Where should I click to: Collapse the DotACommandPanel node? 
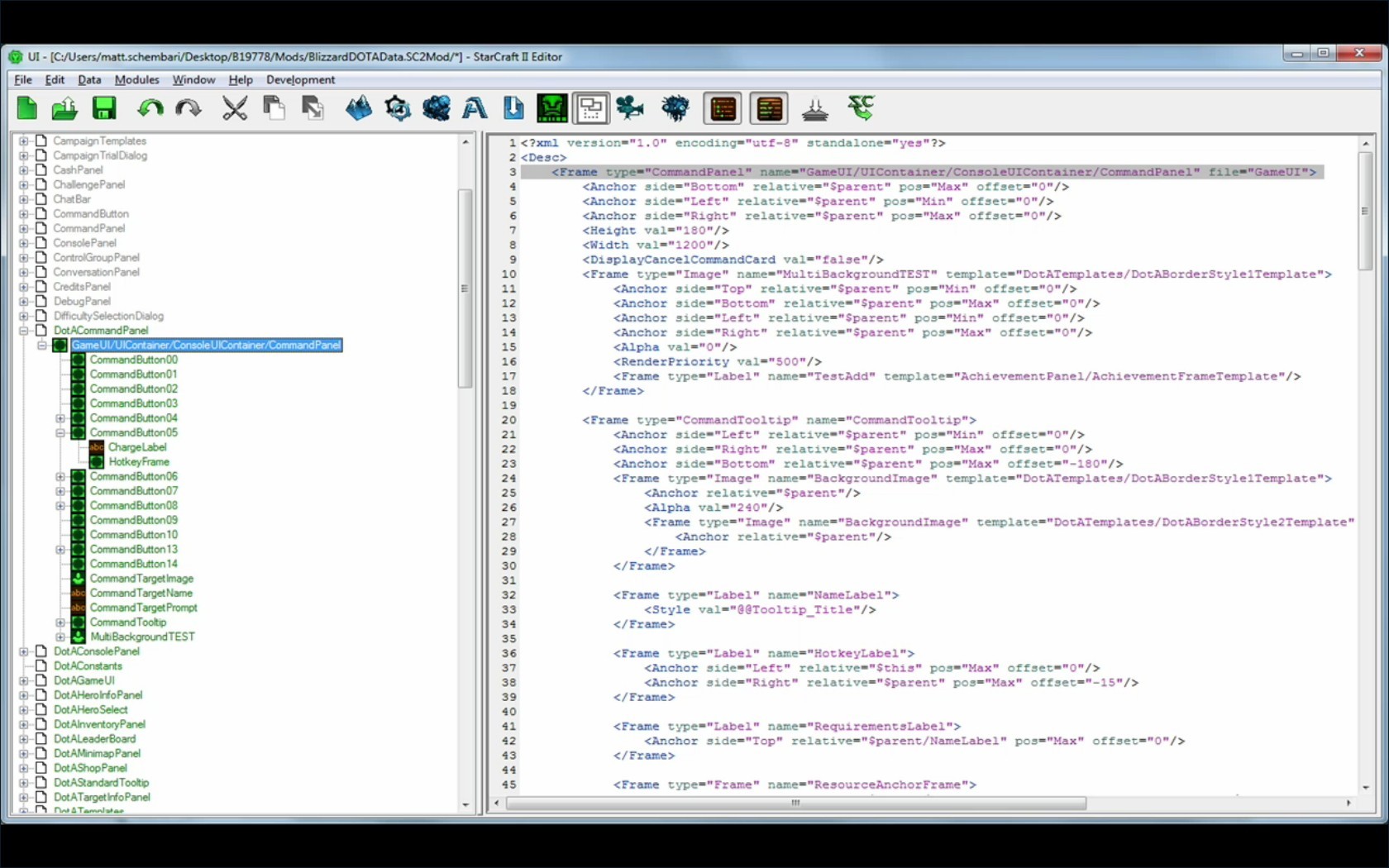coord(23,330)
